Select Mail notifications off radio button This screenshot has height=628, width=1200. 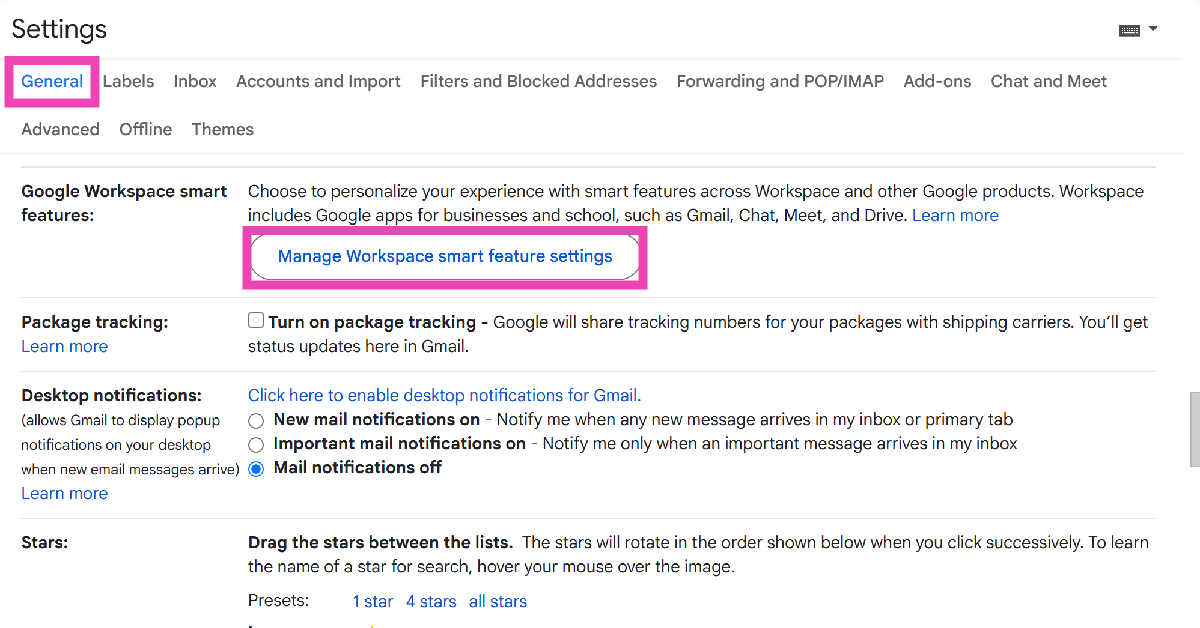(257, 468)
